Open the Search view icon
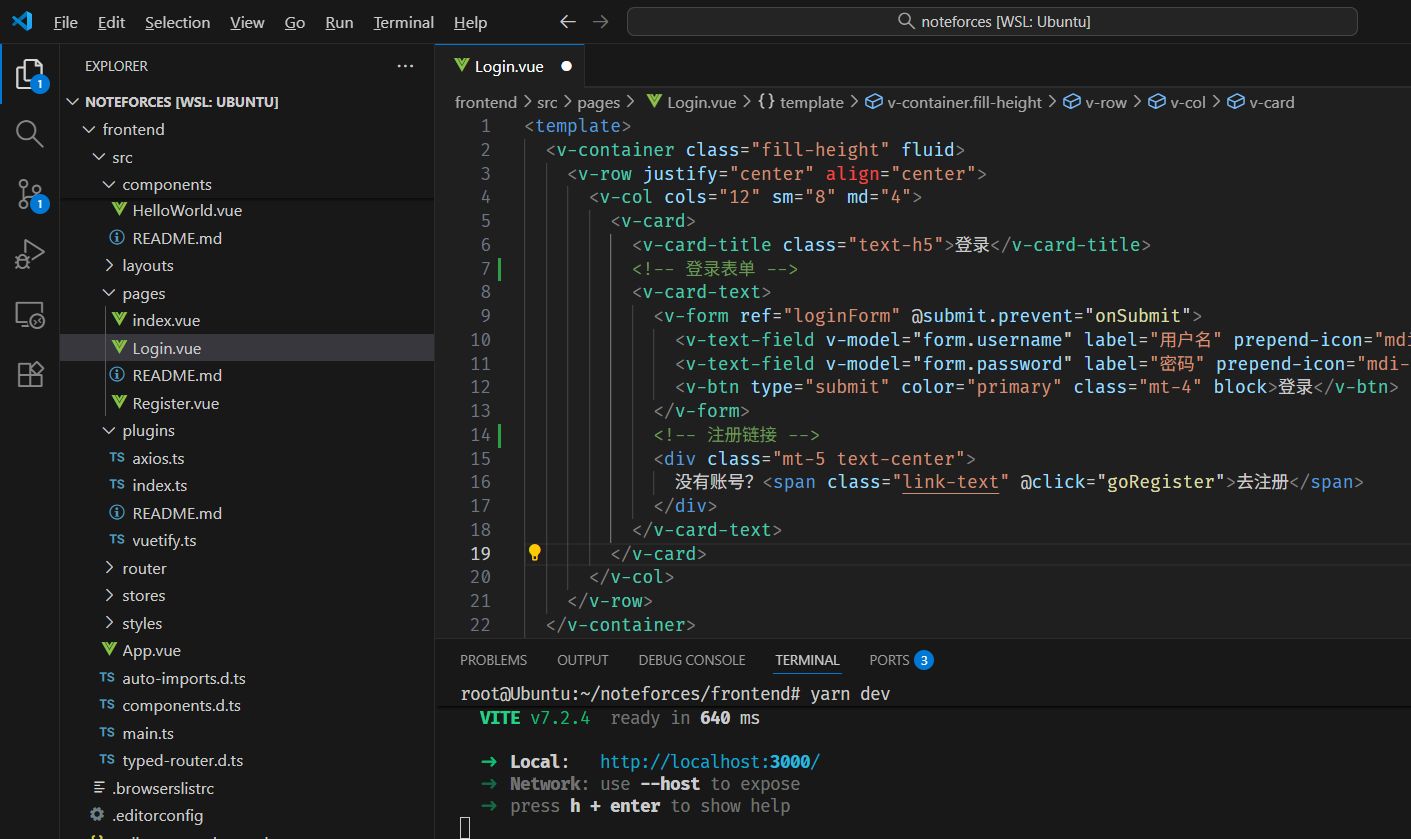This screenshot has width=1411, height=839. coord(30,134)
